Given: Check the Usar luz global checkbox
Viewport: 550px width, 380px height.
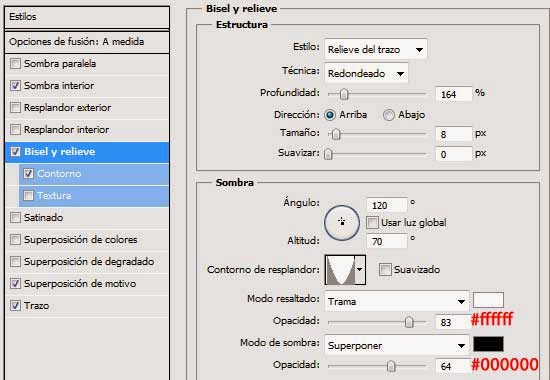Looking at the screenshot, I should click(x=372, y=222).
